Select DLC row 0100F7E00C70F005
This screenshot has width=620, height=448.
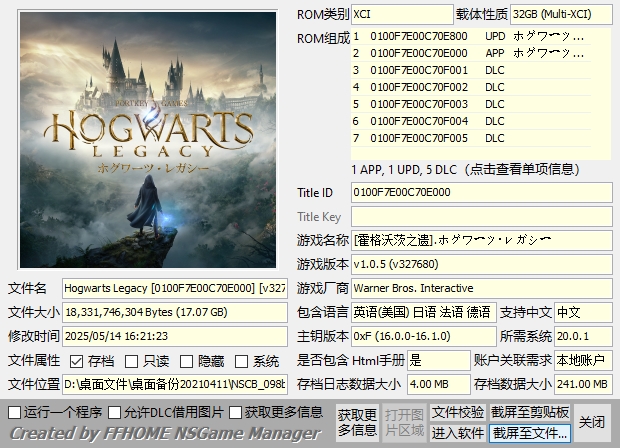point(471,138)
